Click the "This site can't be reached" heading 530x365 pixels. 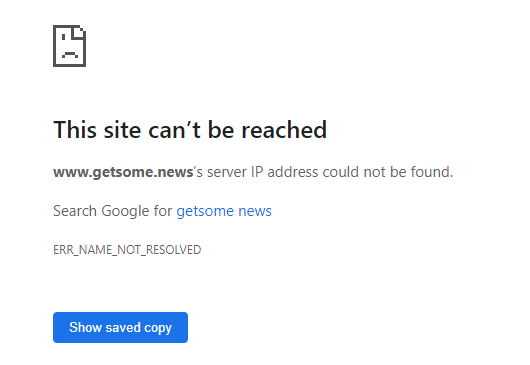(x=190, y=129)
